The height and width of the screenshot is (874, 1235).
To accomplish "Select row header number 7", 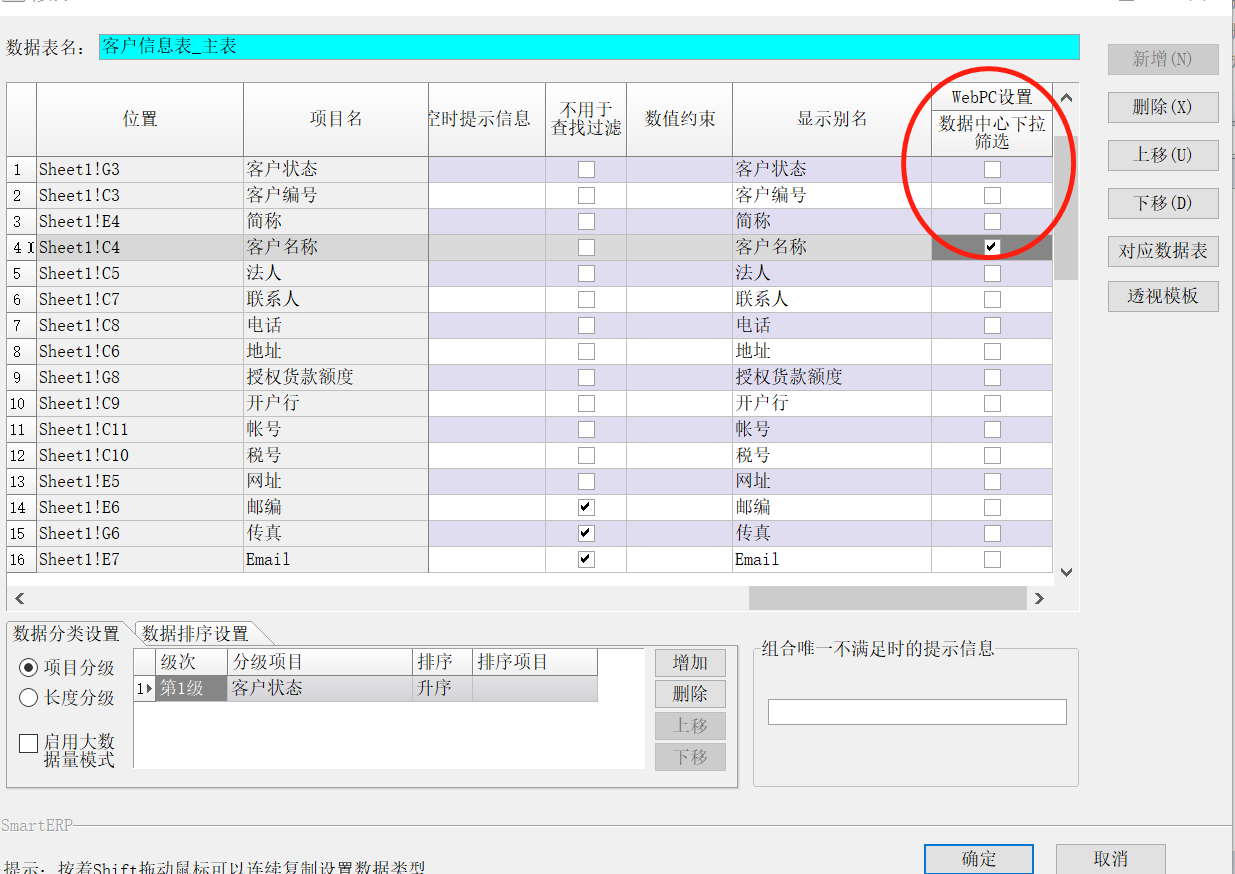I will tap(21, 325).
